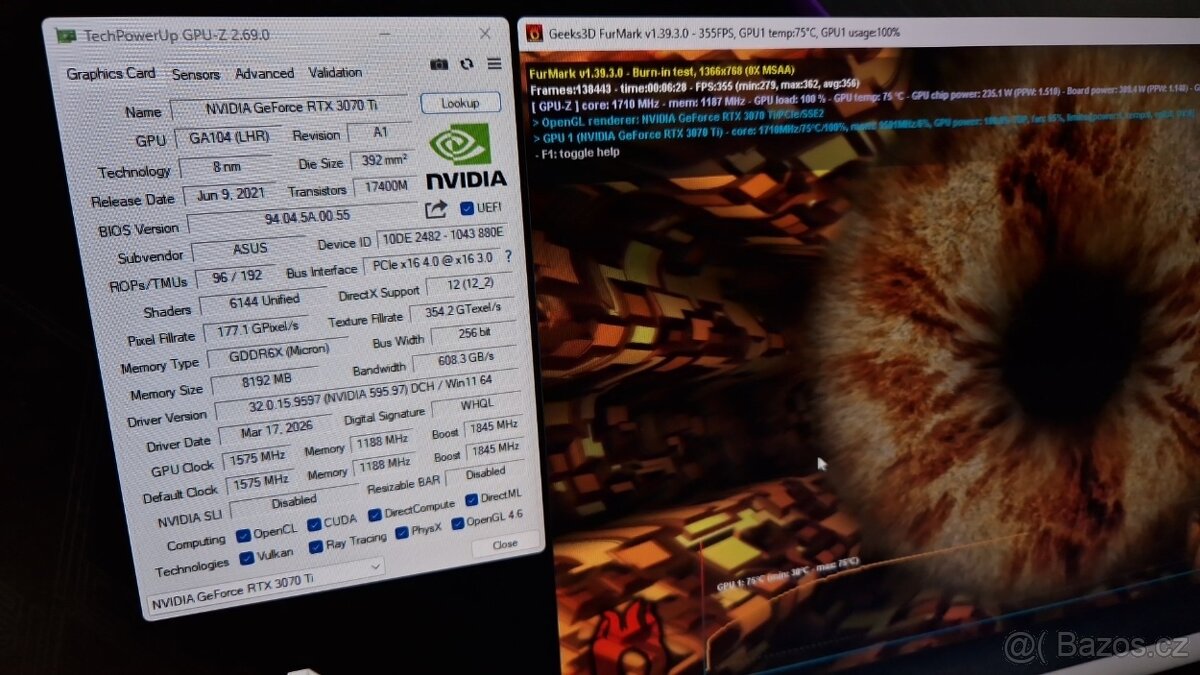Click the FurMark 'F1: toggle help' text
The width and height of the screenshot is (1200, 675).
coord(579,153)
